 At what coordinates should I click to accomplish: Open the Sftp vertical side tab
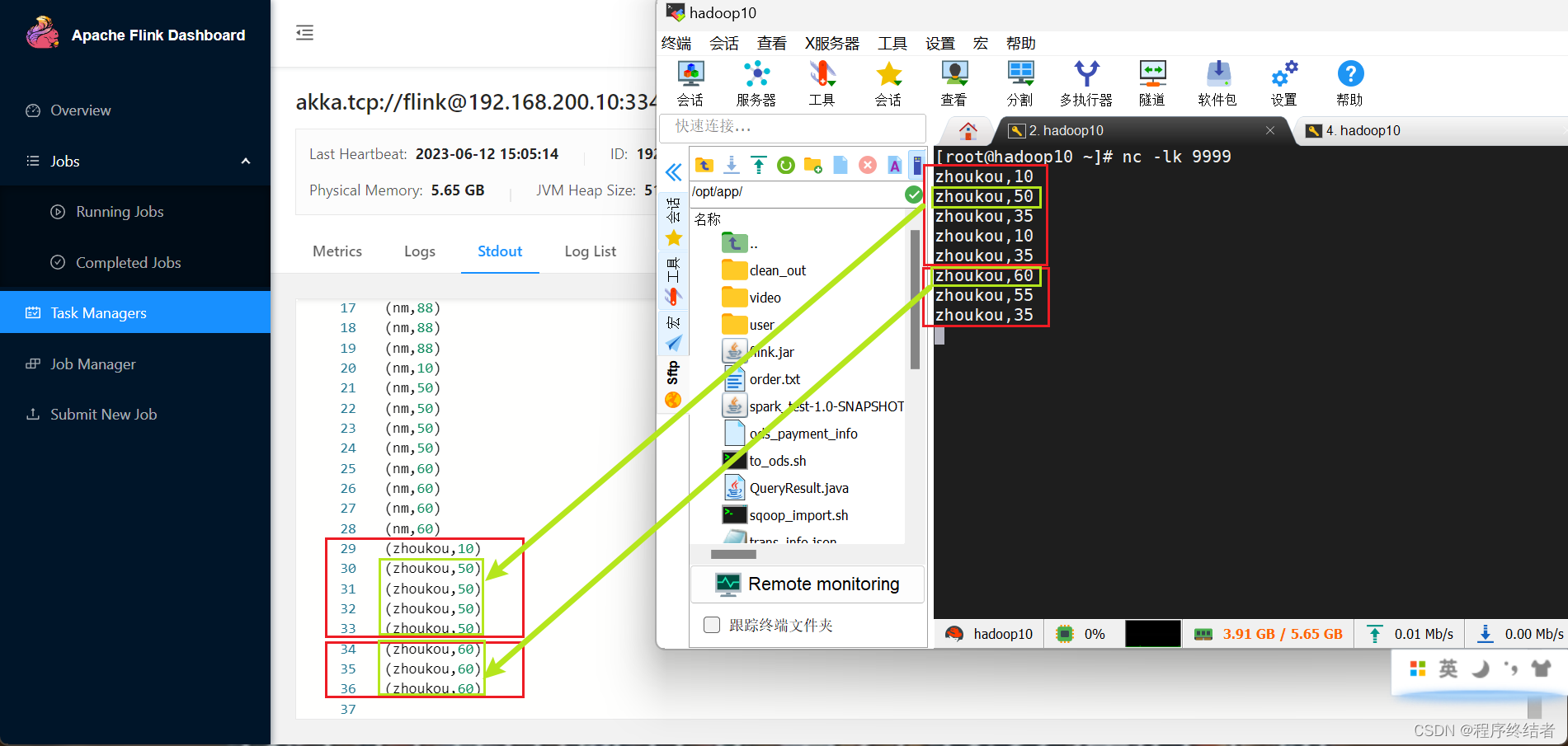(x=673, y=384)
